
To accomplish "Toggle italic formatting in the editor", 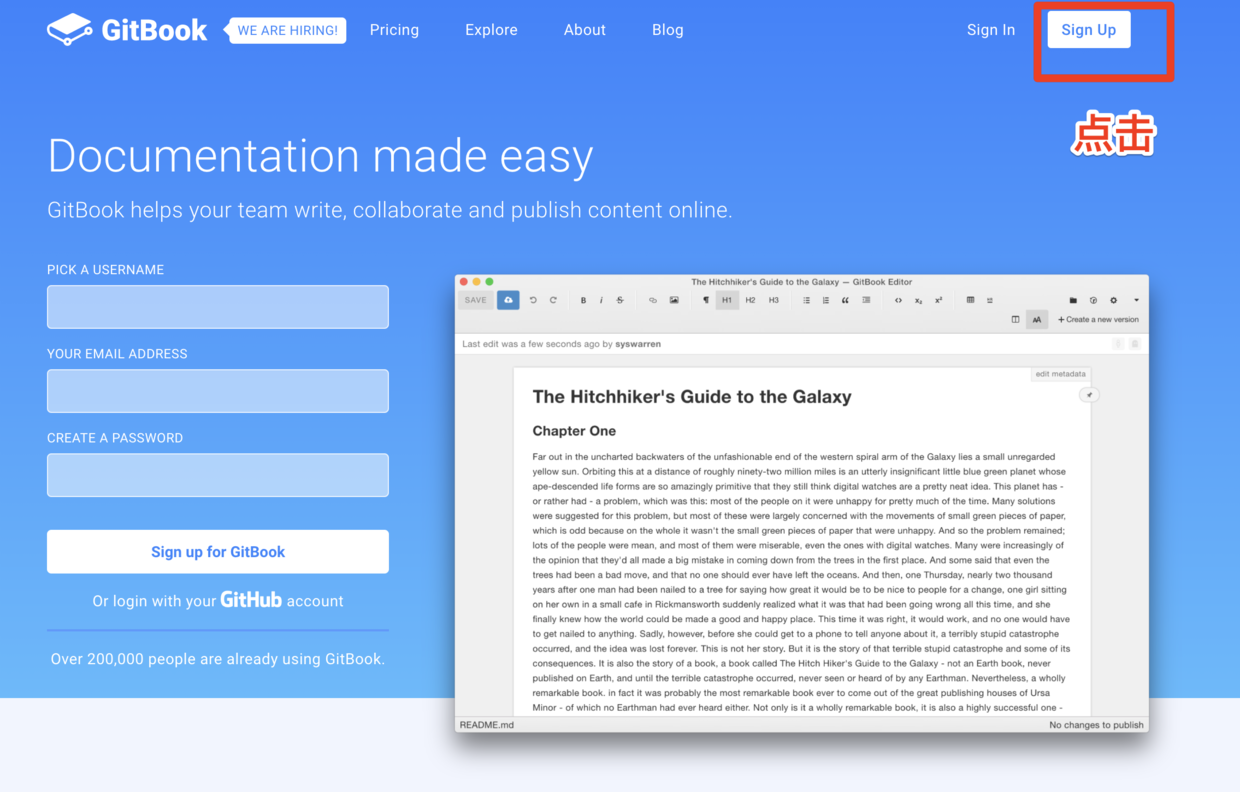I will (x=601, y=300).
